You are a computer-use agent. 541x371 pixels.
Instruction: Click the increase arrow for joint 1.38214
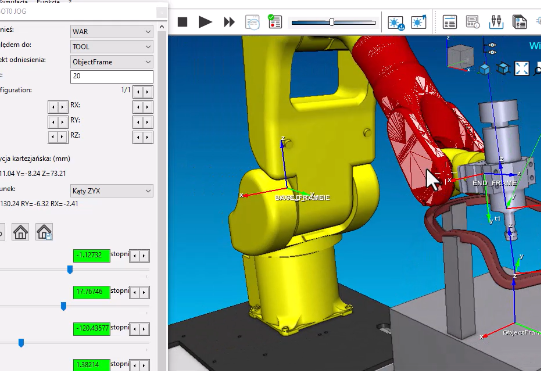point(144,365)
